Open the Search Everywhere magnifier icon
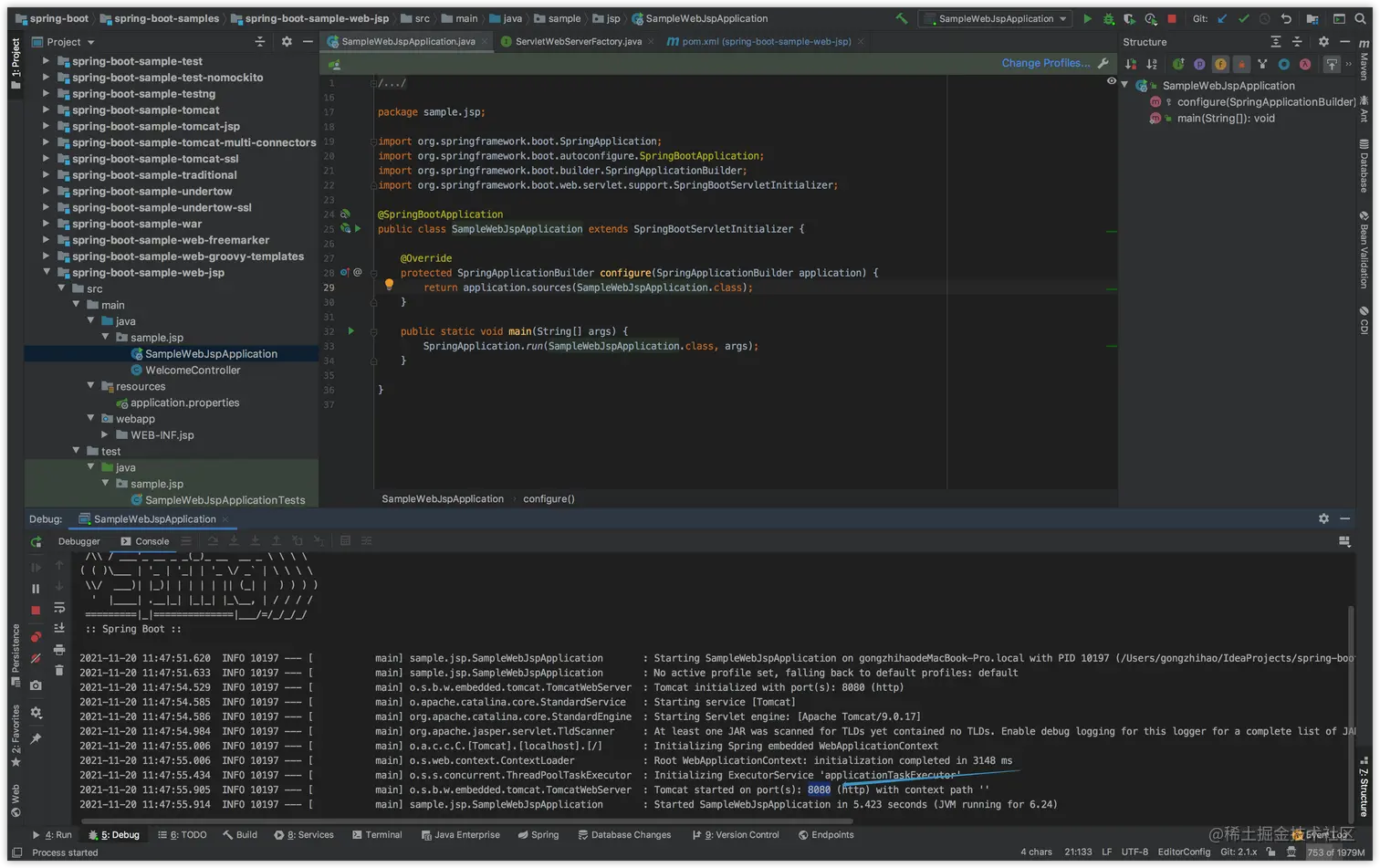The height and width of the screenshot is (868, 1380). click(x=1360, y=18)
